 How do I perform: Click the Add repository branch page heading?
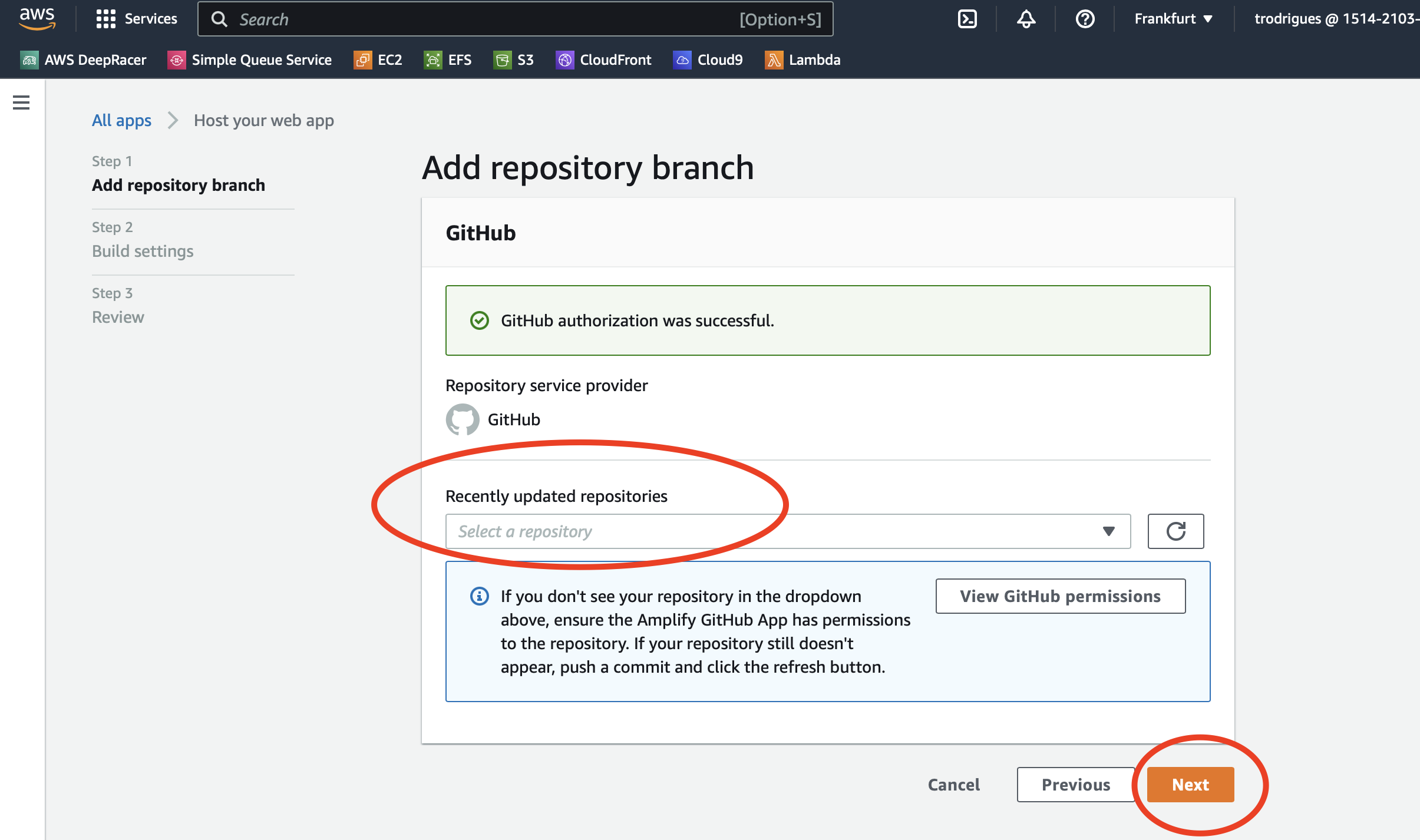pyautogui.click(x=588, y=168)
